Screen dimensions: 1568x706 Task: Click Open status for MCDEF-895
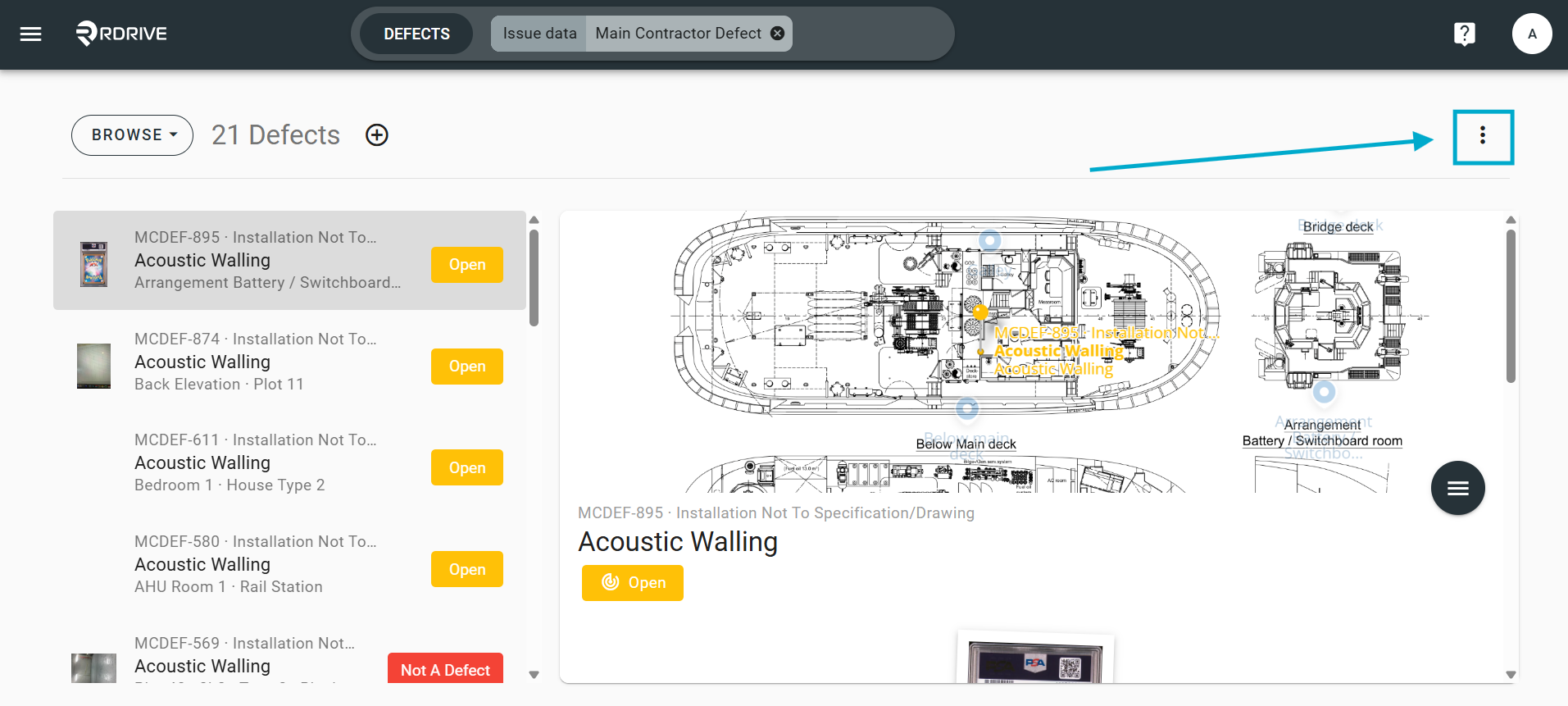(x=467, y=265)
